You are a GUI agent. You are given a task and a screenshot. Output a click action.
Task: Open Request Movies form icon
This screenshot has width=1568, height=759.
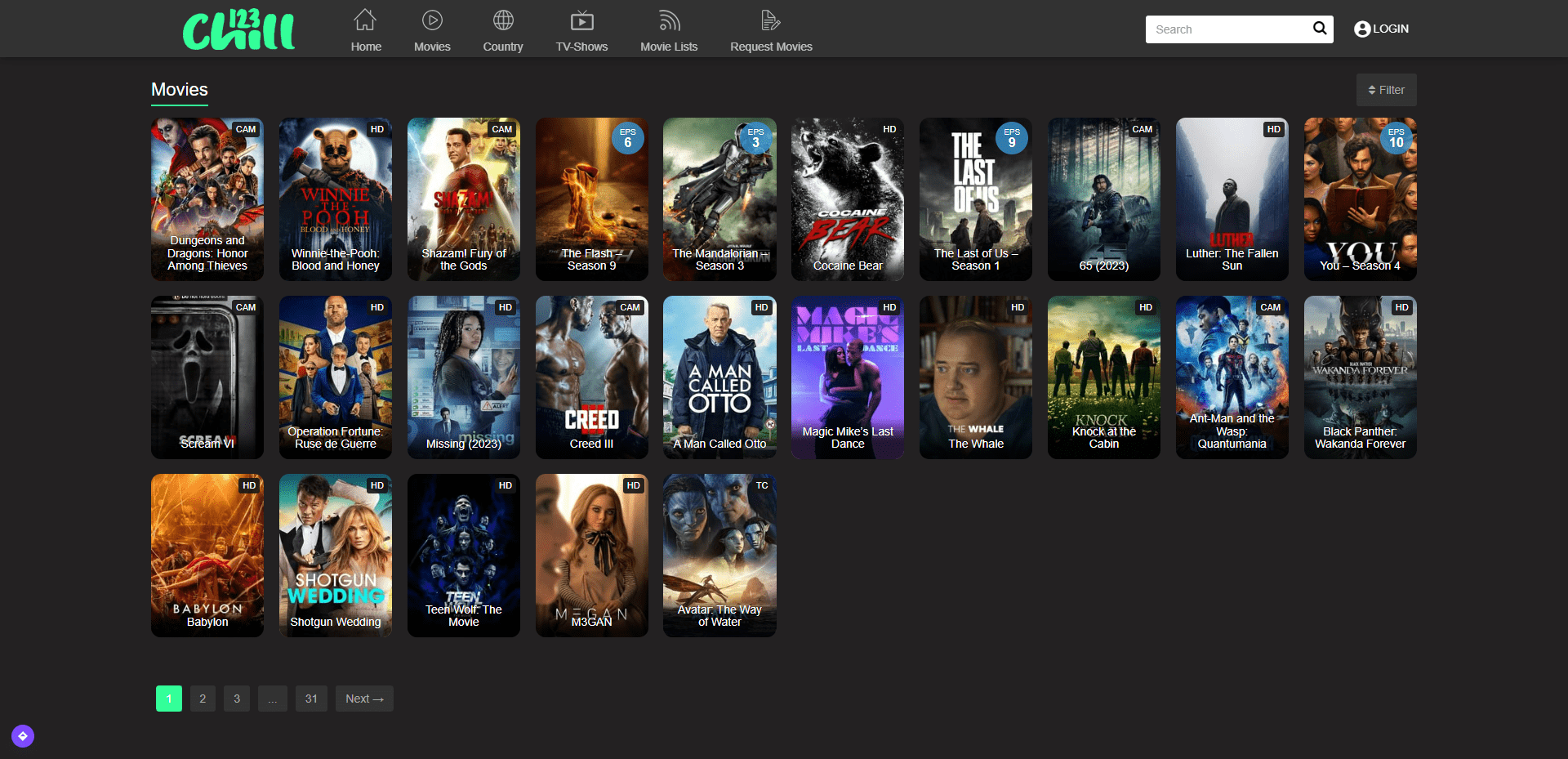pyautogui.click(x=770, y=20)
